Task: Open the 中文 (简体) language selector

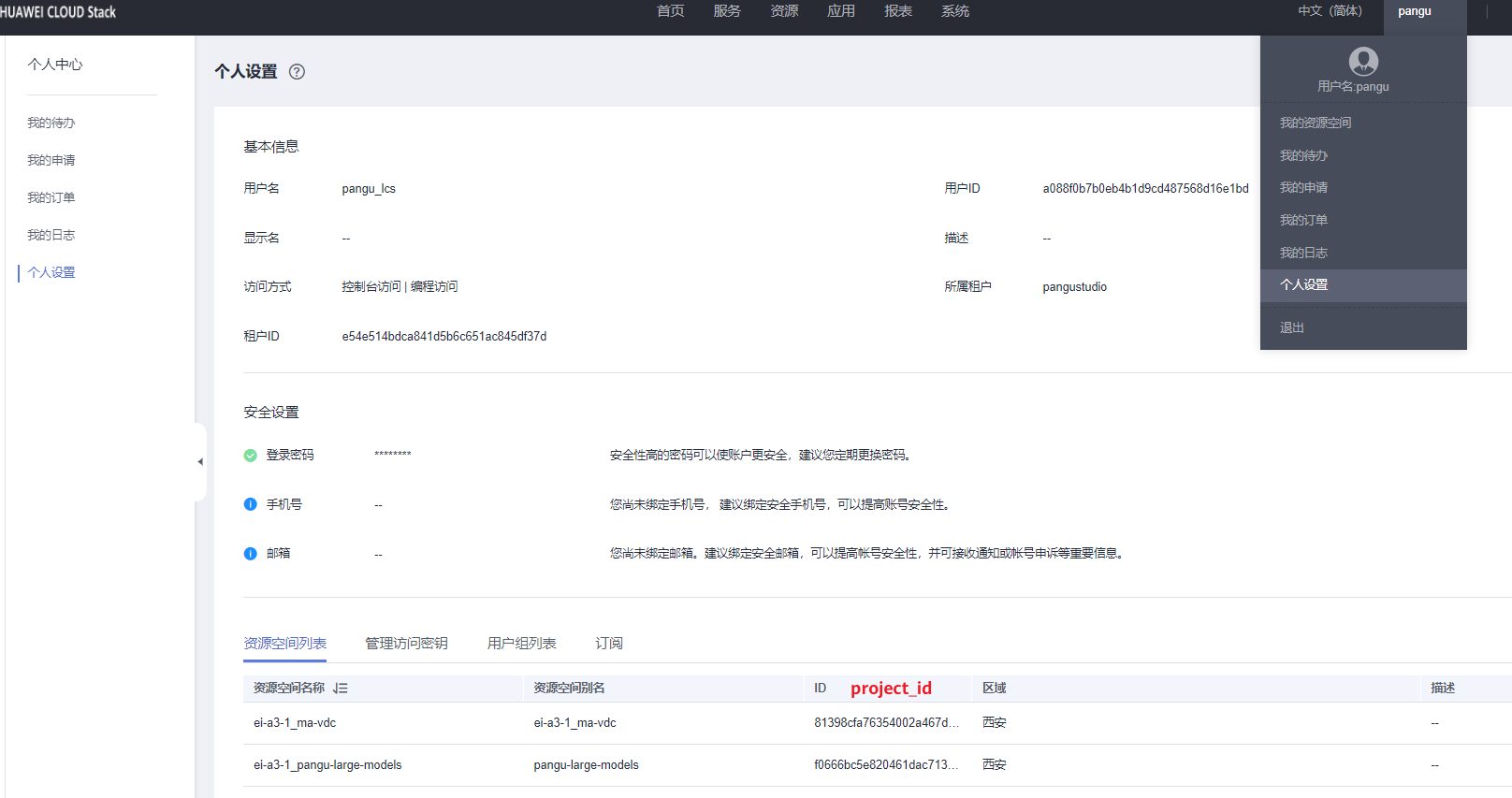Action: pos(1330,11)
